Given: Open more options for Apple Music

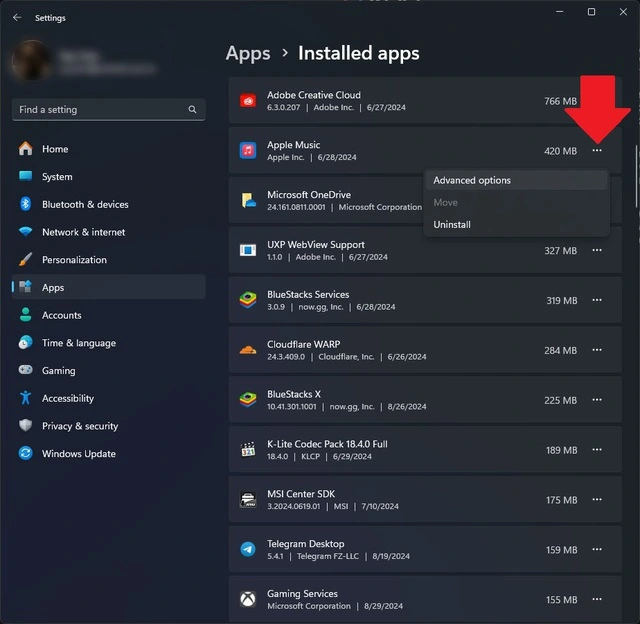Looking at the screenshot, I should (x=597, y=151).
